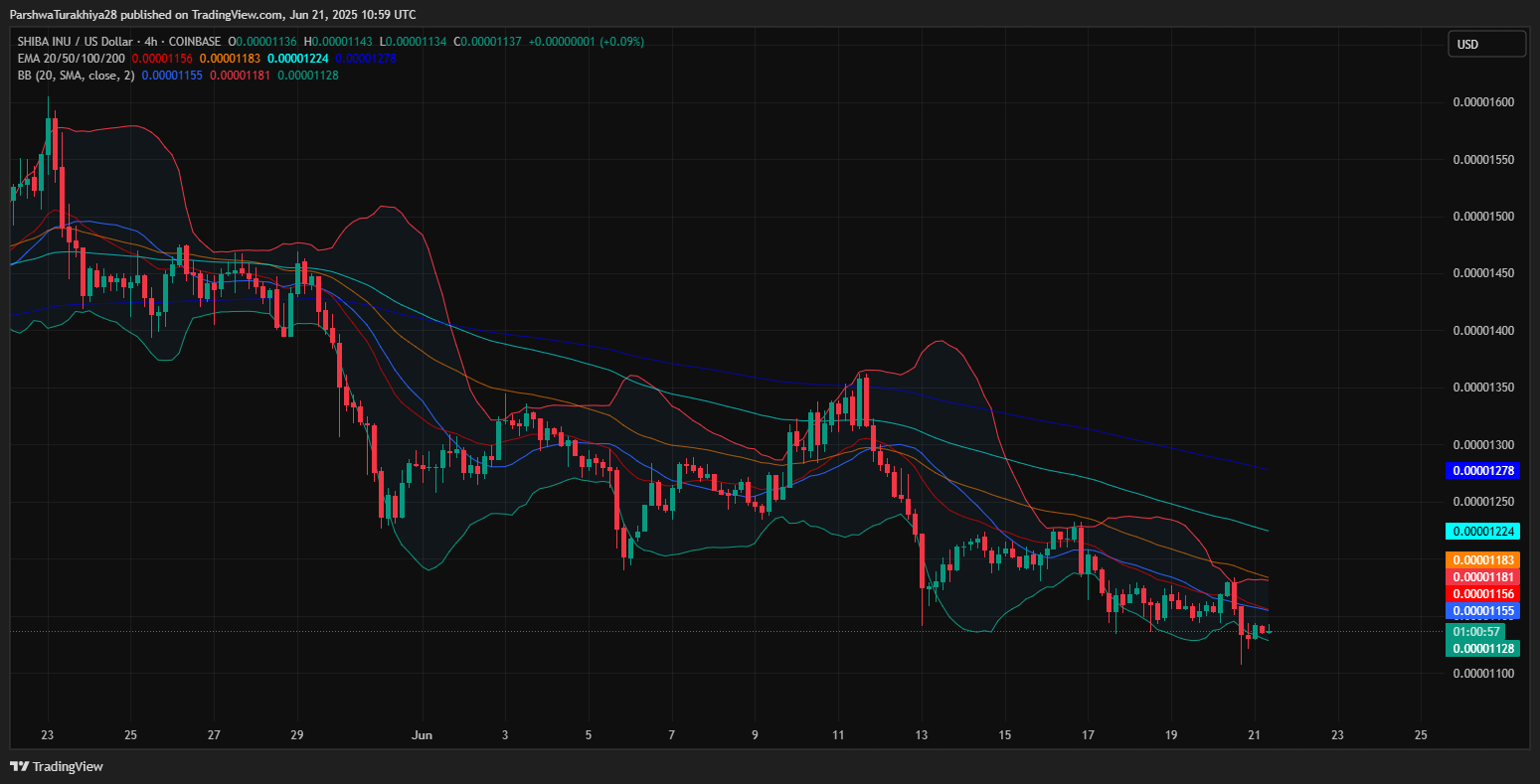The height and width of the screenshot is (784, 1540).
Task: Click the close value C0.00001137 in header
Action: coord(487,42)
